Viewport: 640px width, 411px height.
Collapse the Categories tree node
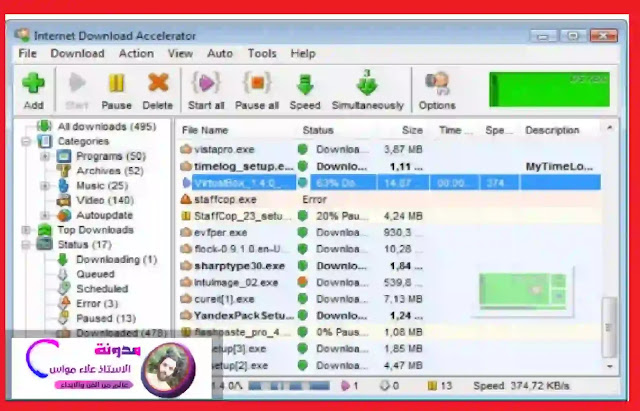pyautogui.click(x=26, y=142)
